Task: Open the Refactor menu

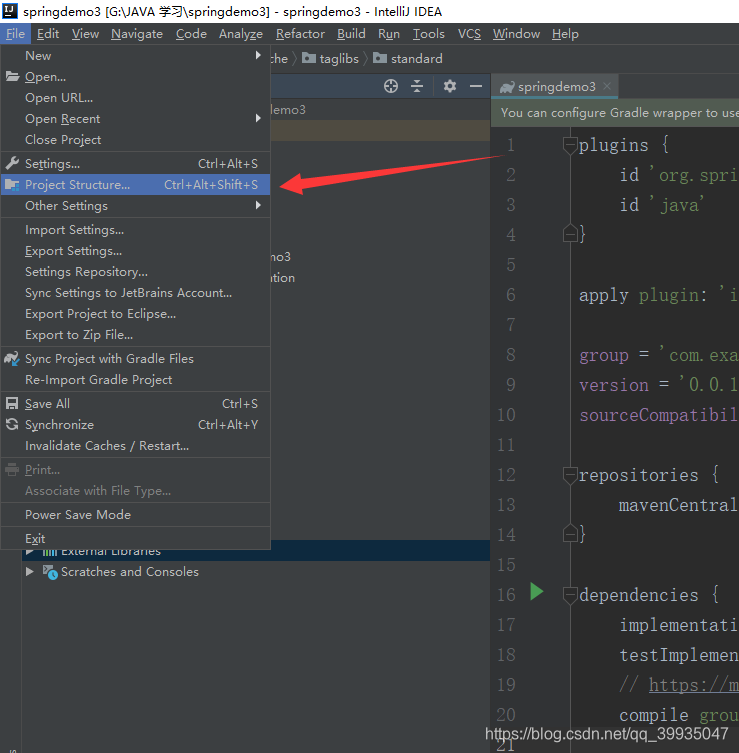Action: [x=300, y=34]
